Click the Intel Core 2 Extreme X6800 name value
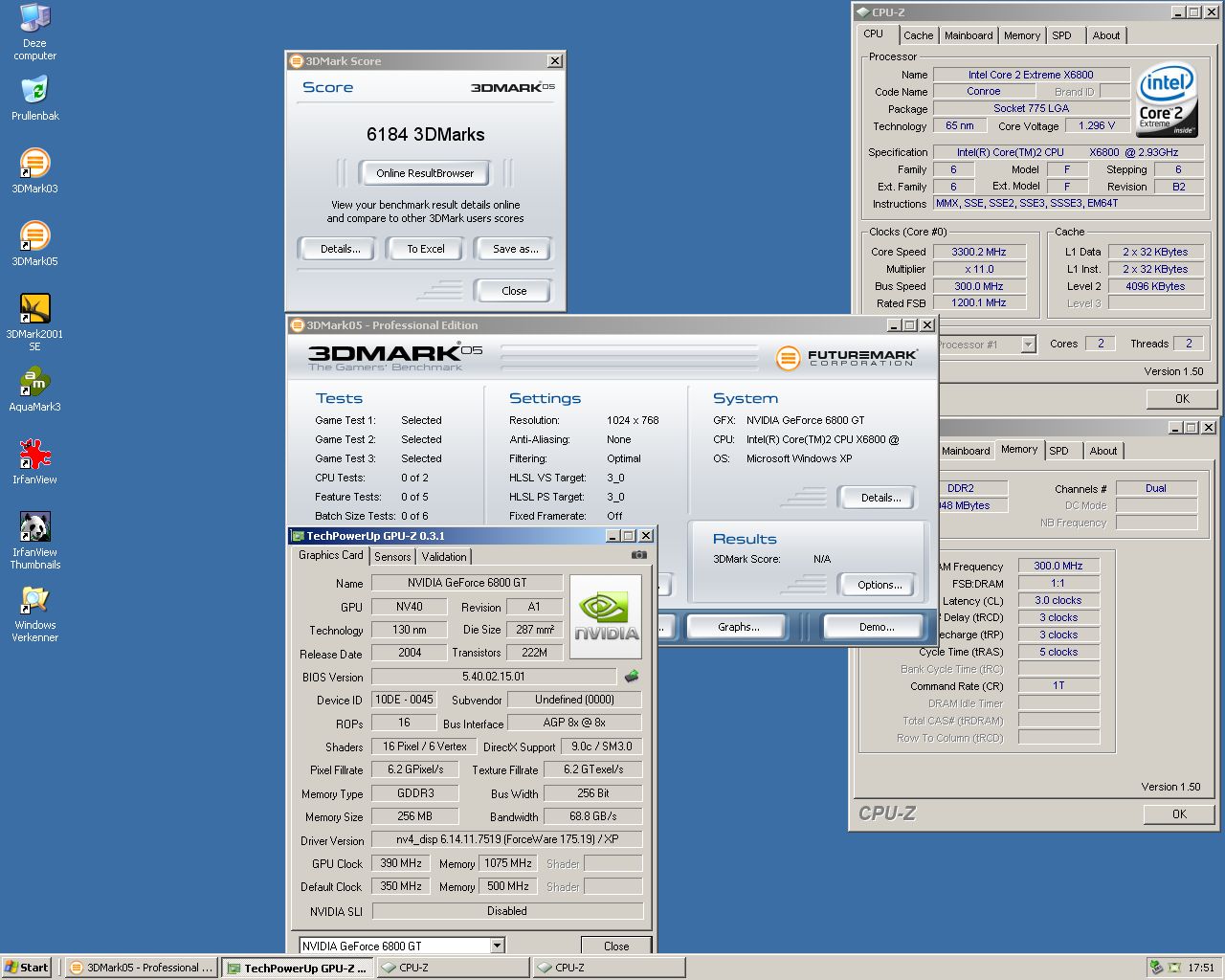1225x980 pixels. tap(1031, 75)
